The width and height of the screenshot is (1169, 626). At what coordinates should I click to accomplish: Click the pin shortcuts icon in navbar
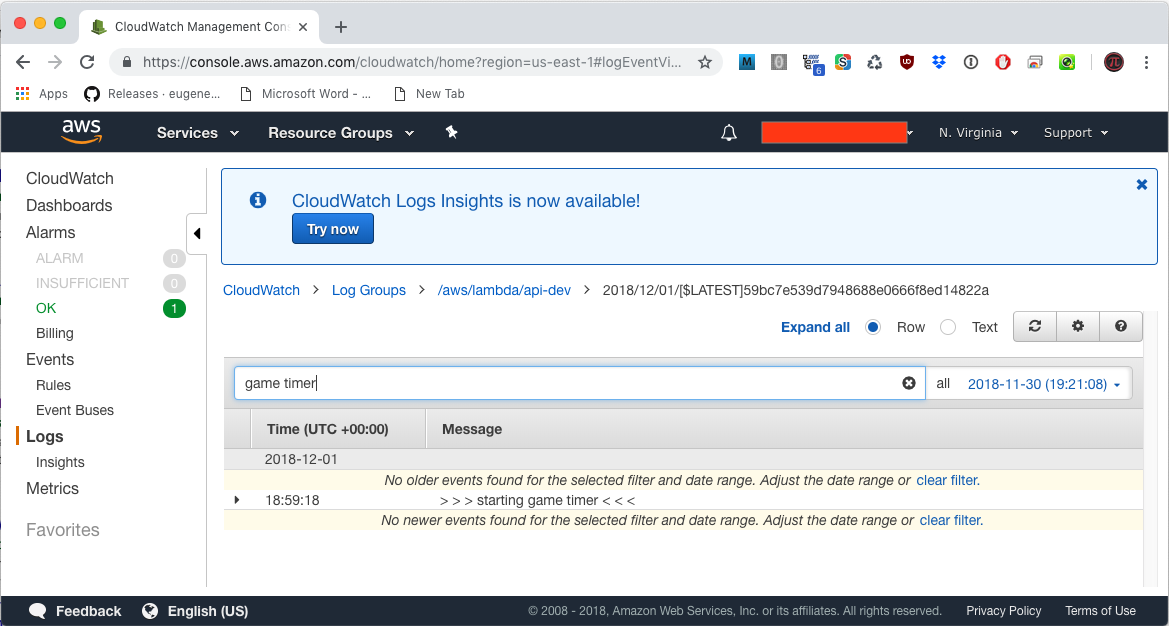[x=451, y=133]
